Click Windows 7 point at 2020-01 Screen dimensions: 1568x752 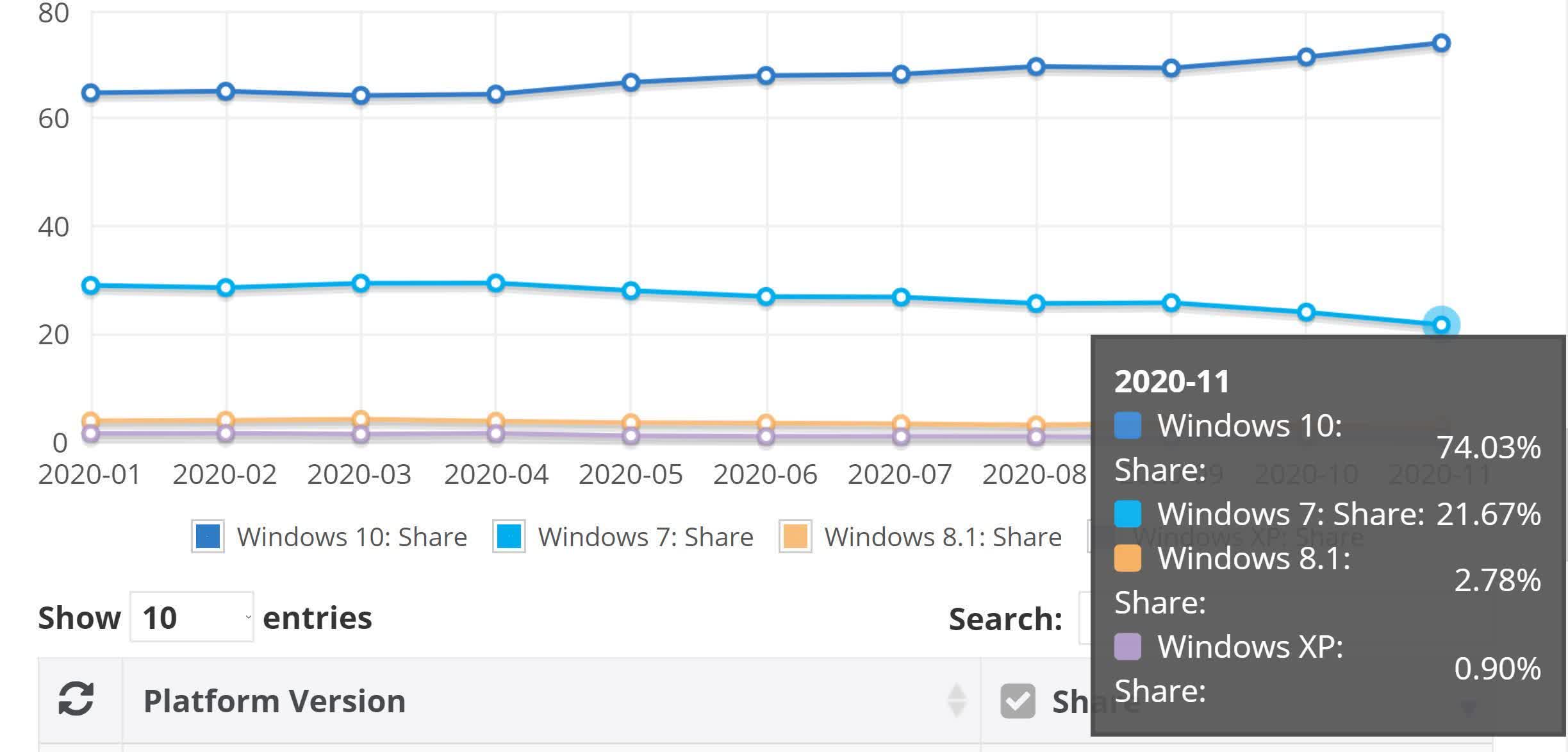(91, 285)
